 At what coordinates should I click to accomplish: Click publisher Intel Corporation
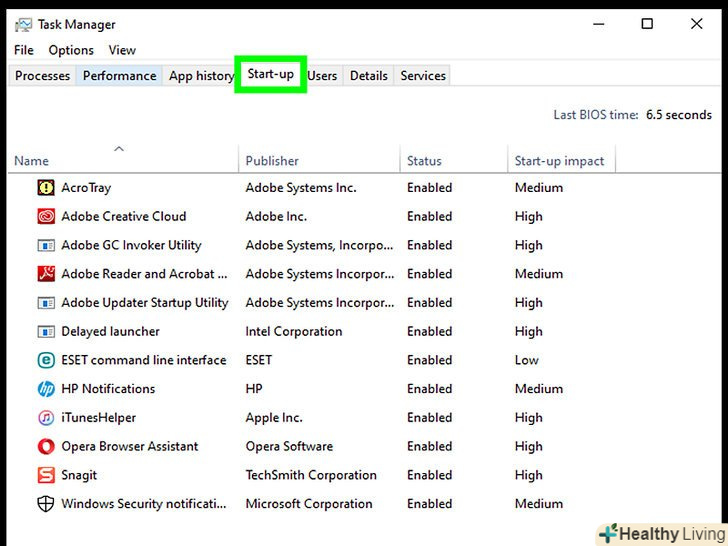click(294, 332)
